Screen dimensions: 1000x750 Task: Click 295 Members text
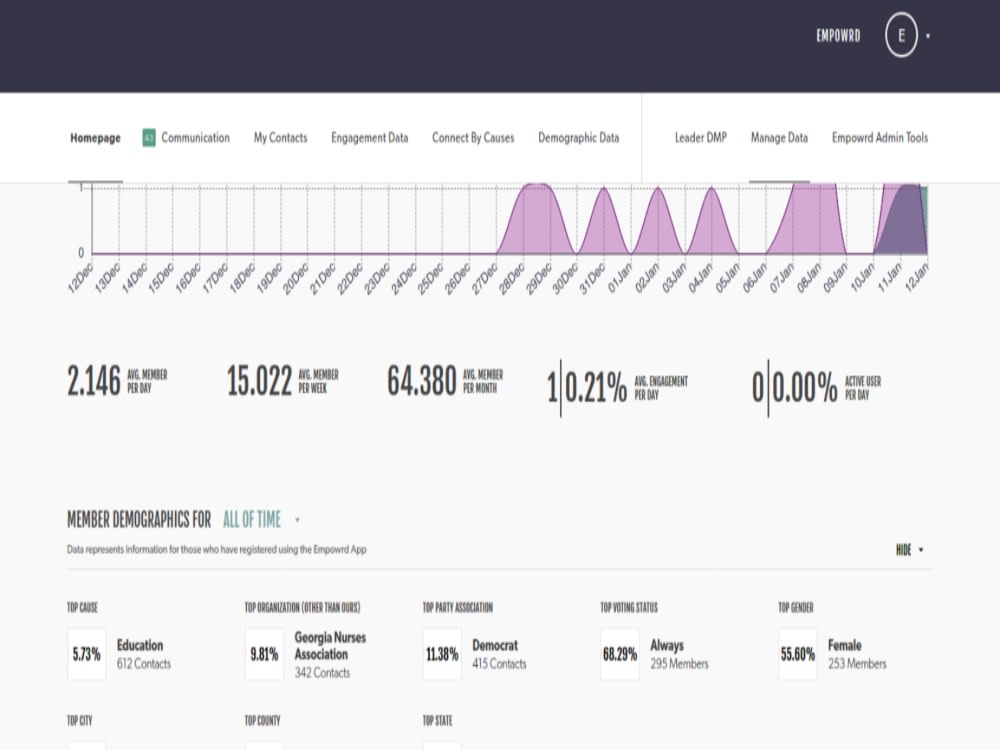[679, 664]
